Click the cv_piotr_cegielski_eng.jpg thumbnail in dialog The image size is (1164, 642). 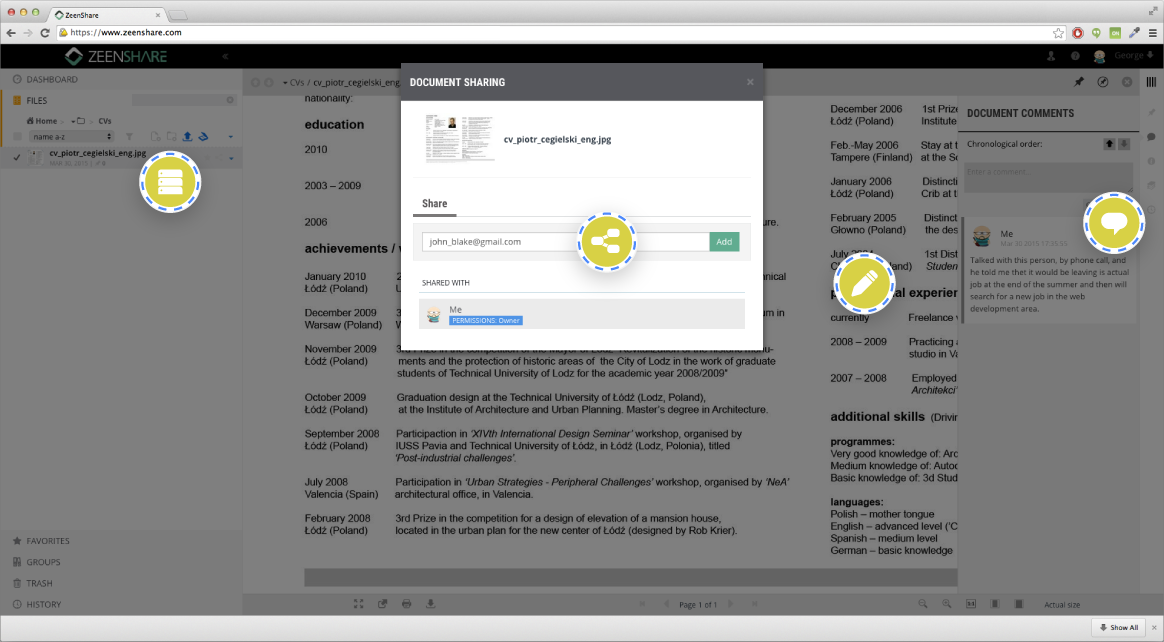coord(460,138)
